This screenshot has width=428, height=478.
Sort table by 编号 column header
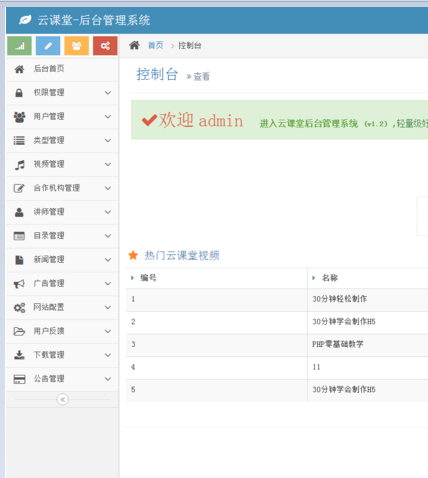click(148, 278)
